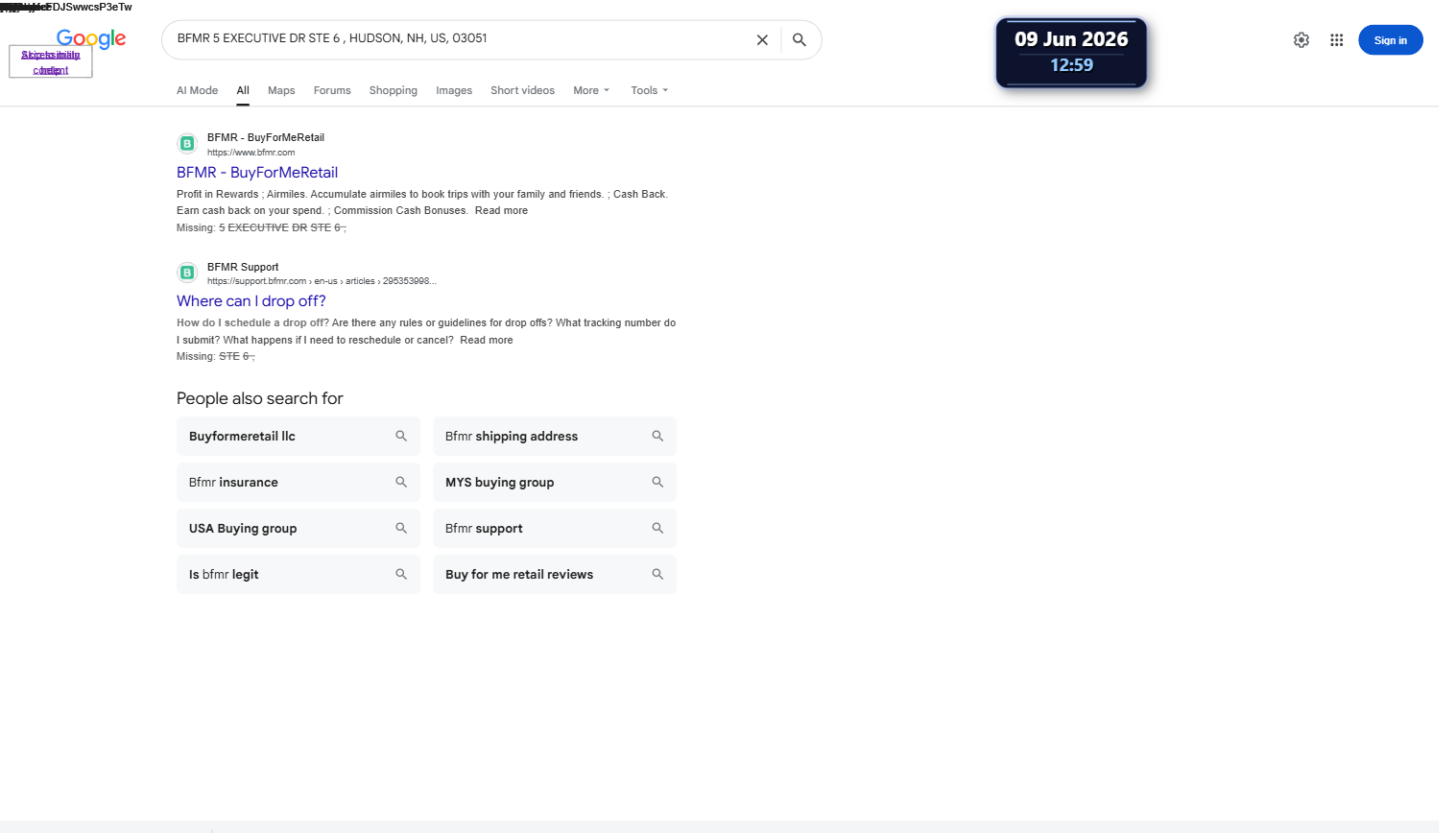Search for Bfmr insurance suggestion
Image resolution: width=1456 pixels, height=833 pixels.
click(x=298, y=482)
